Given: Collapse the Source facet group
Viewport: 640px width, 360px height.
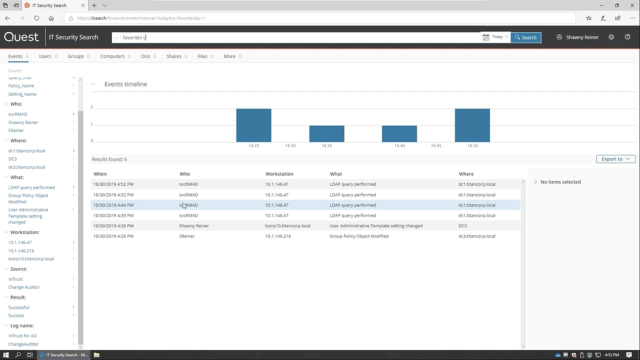Looking at the screenshot, I should 7,269.
